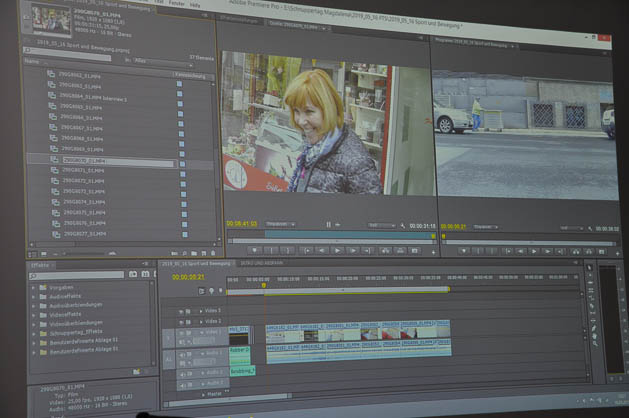Toggle the Snap button in the timeline

click(201, 291)
